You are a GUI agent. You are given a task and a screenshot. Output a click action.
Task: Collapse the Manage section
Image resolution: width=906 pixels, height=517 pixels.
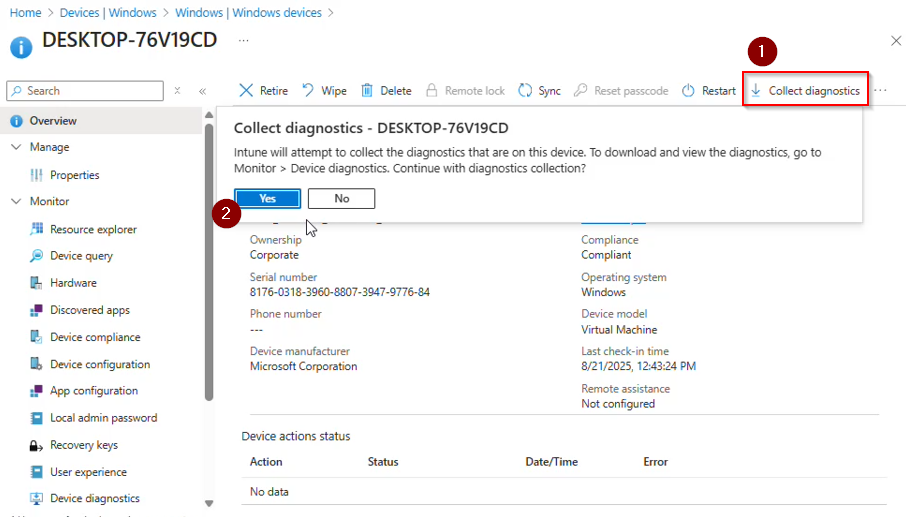click(x=16, y=147)
